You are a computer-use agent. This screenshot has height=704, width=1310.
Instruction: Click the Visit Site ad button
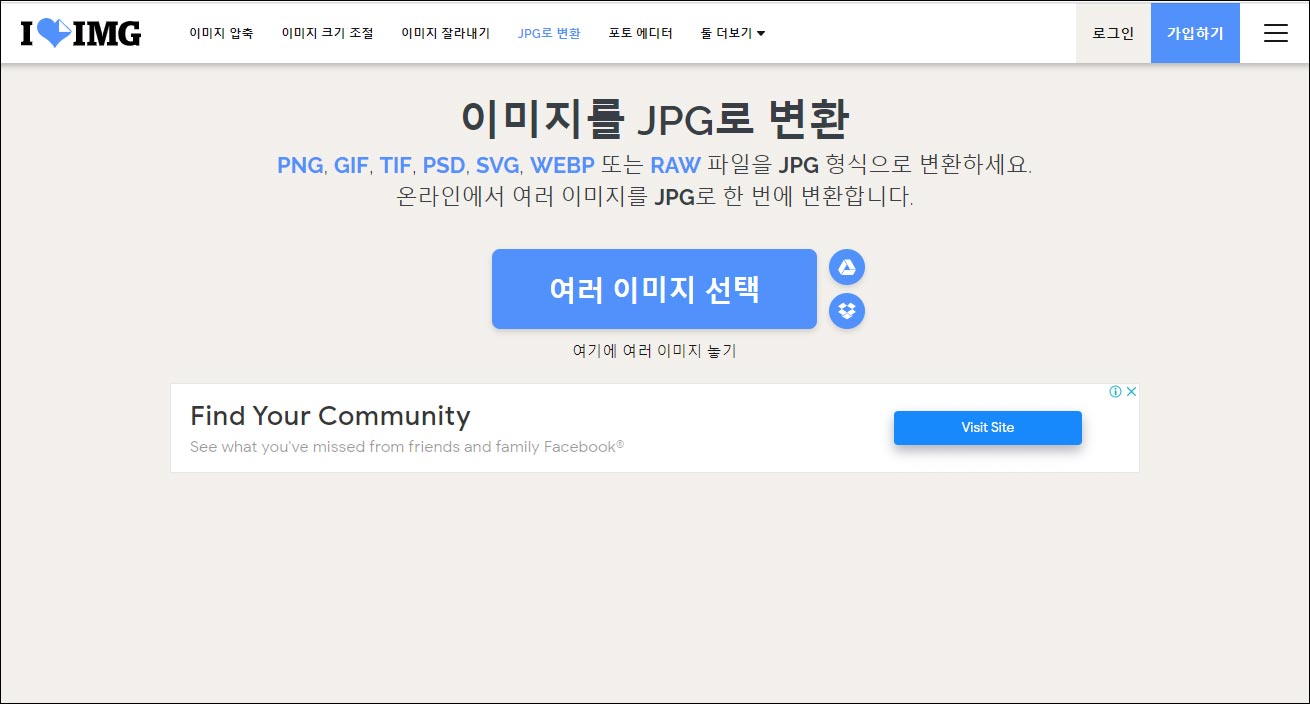[987, 427]
